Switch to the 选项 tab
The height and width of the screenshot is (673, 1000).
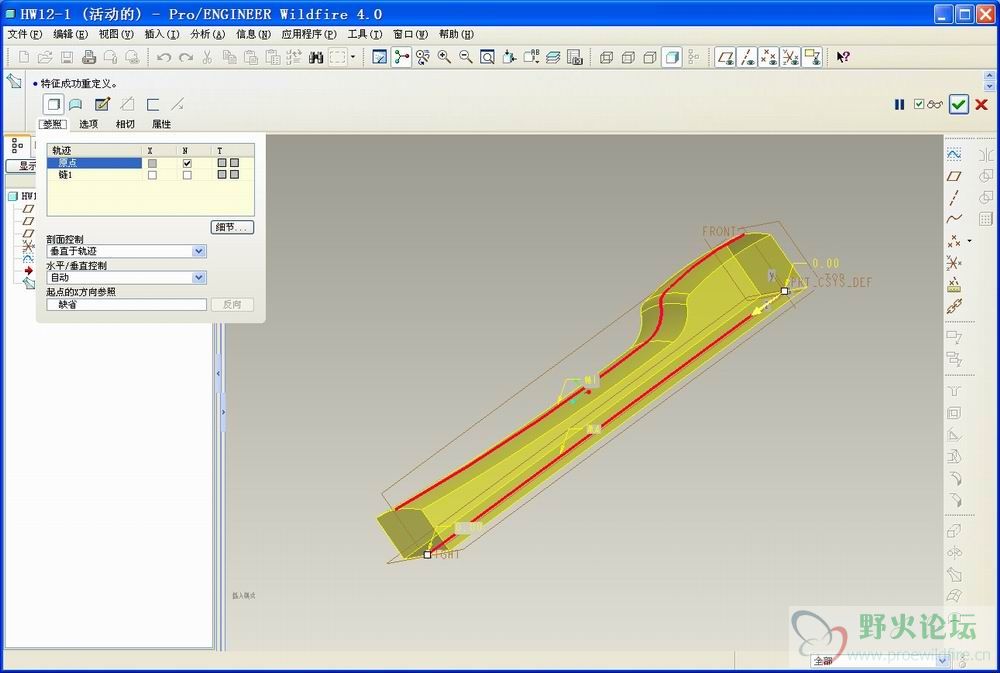coord(89,124)
